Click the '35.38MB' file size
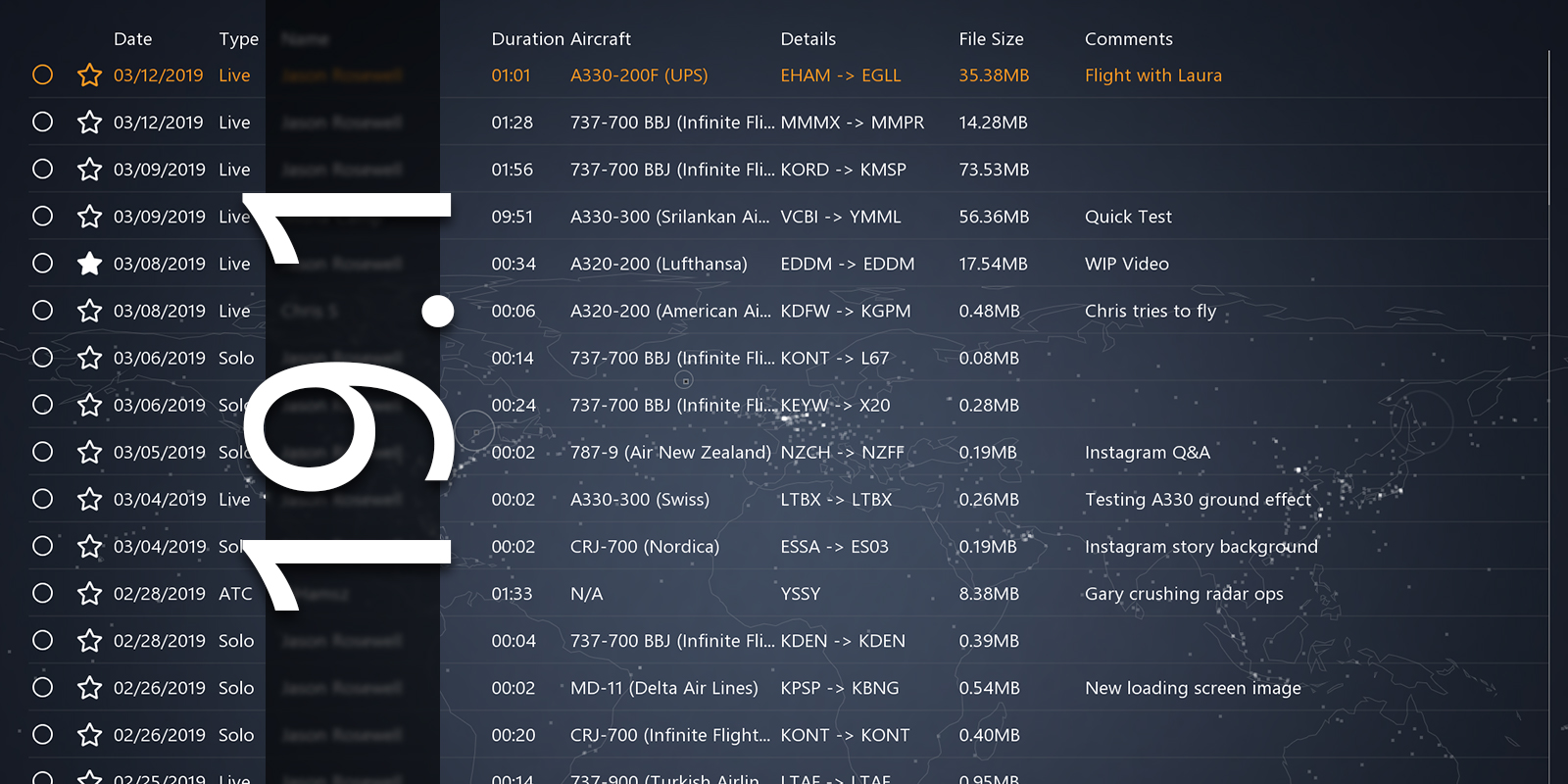This screenshot has width=1568, height=784. point(994,75)
